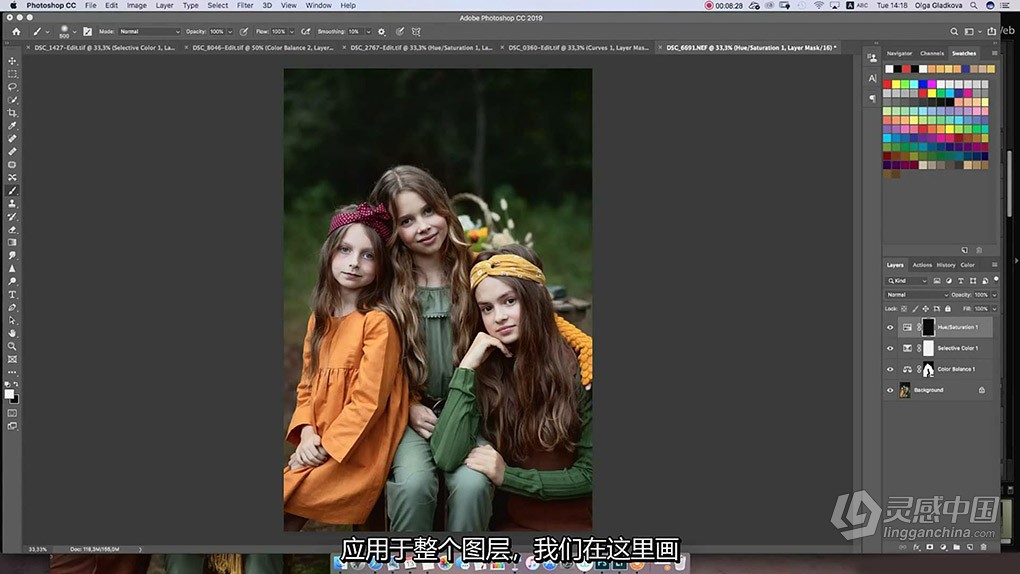Select the Gradient tool

[12, 243]
